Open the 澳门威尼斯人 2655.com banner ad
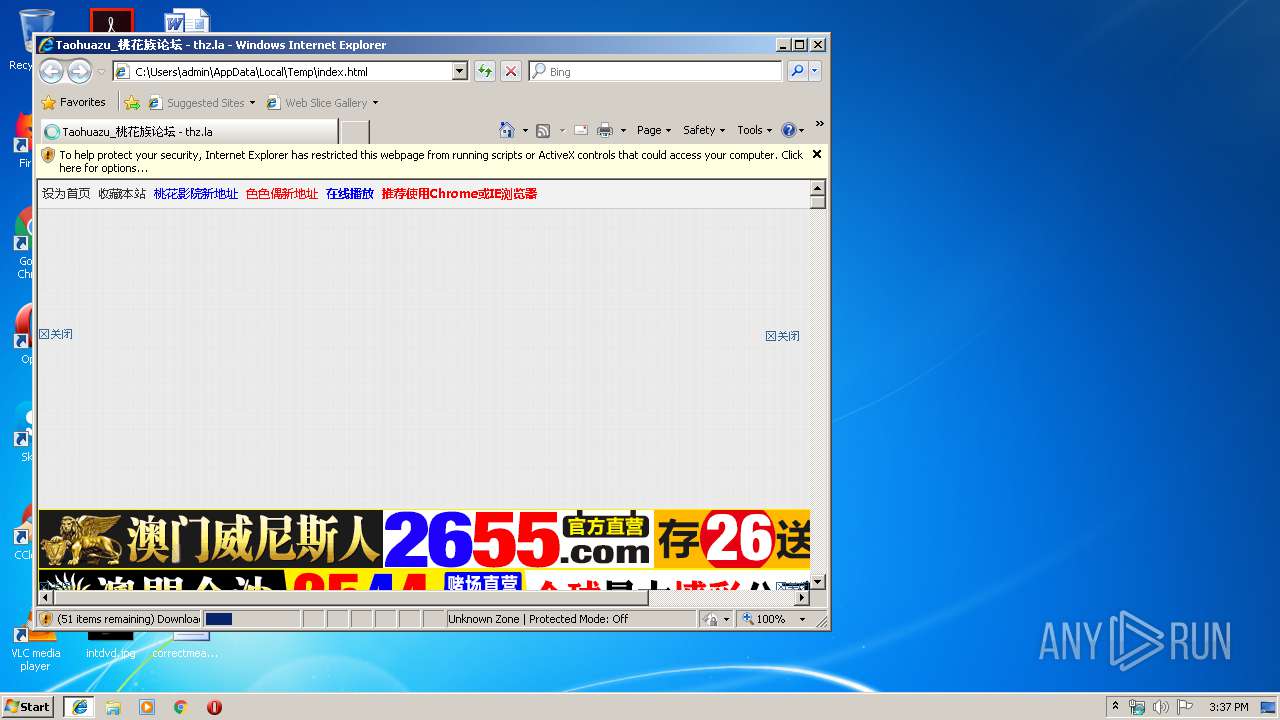This screenshot has width=1280, height=720. (x=424, y=539)
